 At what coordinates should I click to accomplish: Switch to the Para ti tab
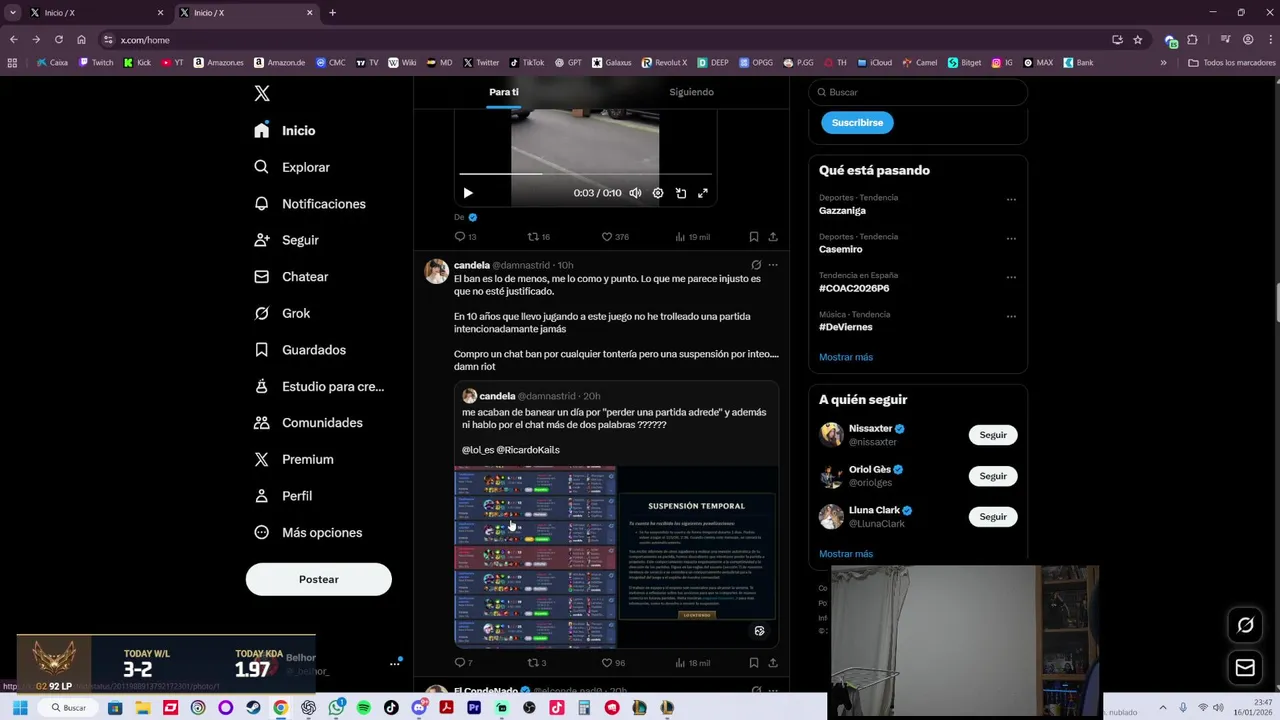coord(504,92)
